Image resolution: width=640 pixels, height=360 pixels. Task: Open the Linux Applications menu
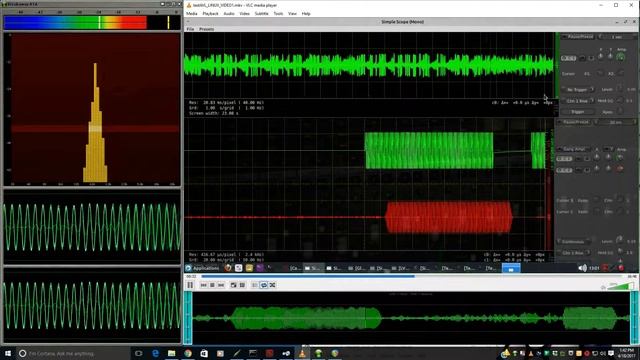(x=202, y=268)
